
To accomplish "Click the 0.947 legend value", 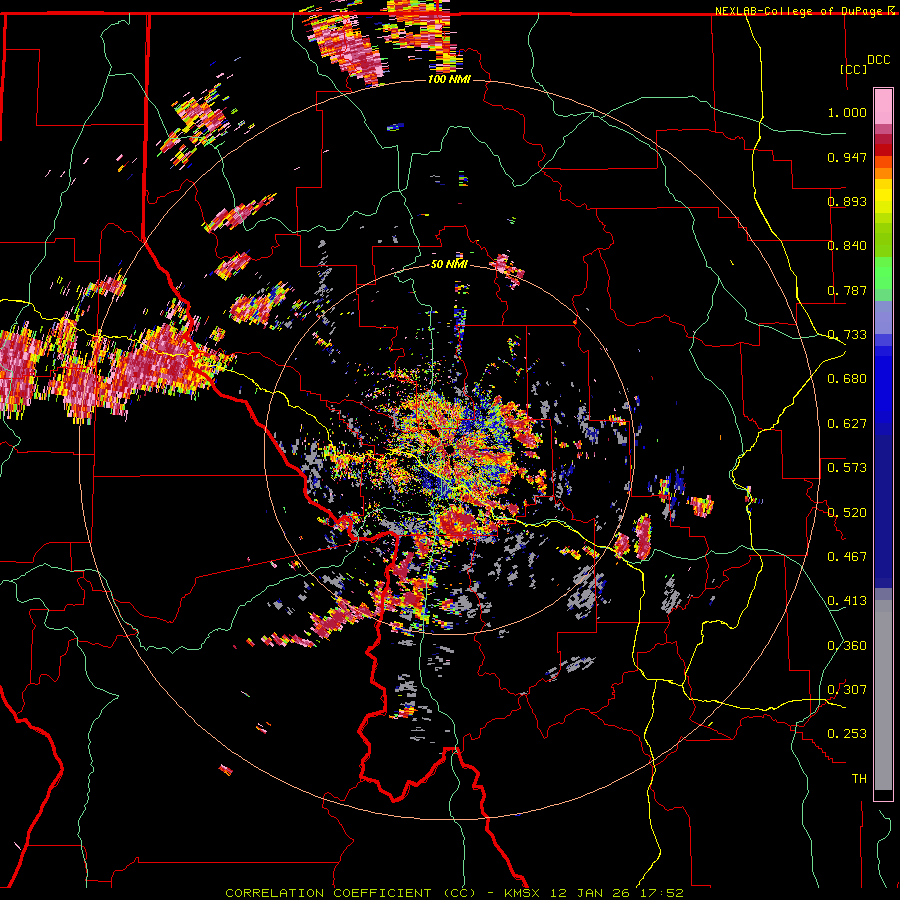I will point(847,157).
